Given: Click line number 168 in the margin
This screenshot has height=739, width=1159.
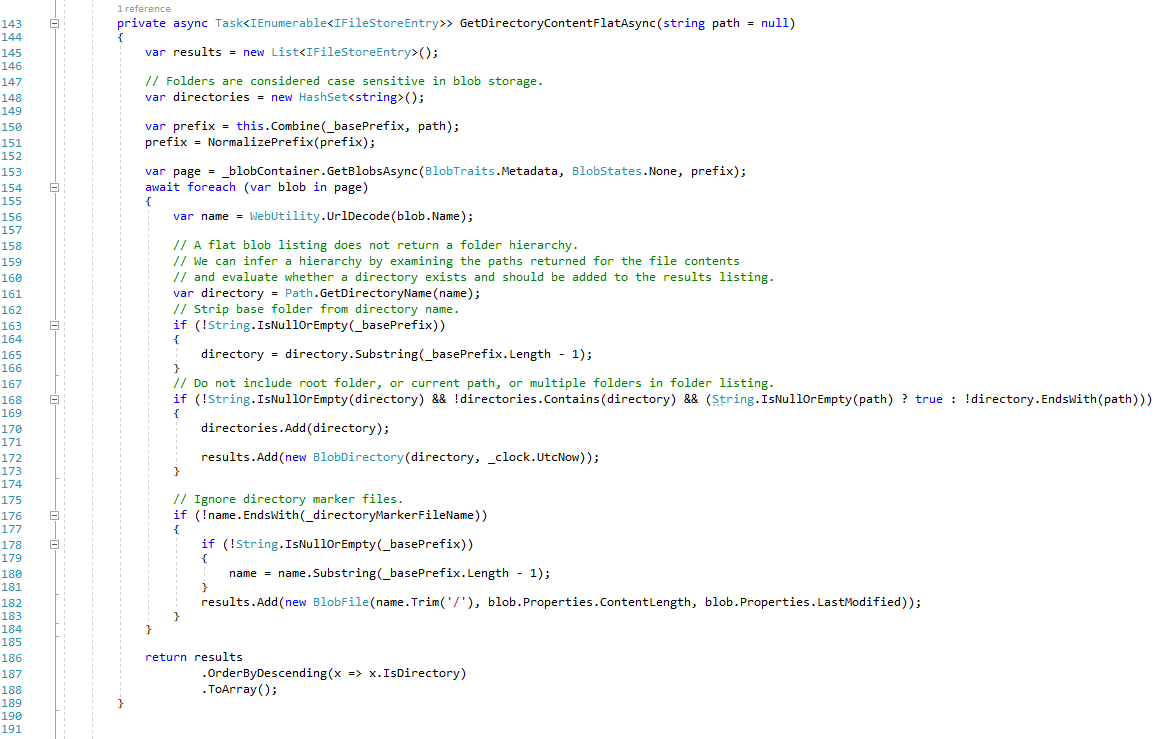Looking at the screenshot, I should pyautogui.click(x=11, y=400).
